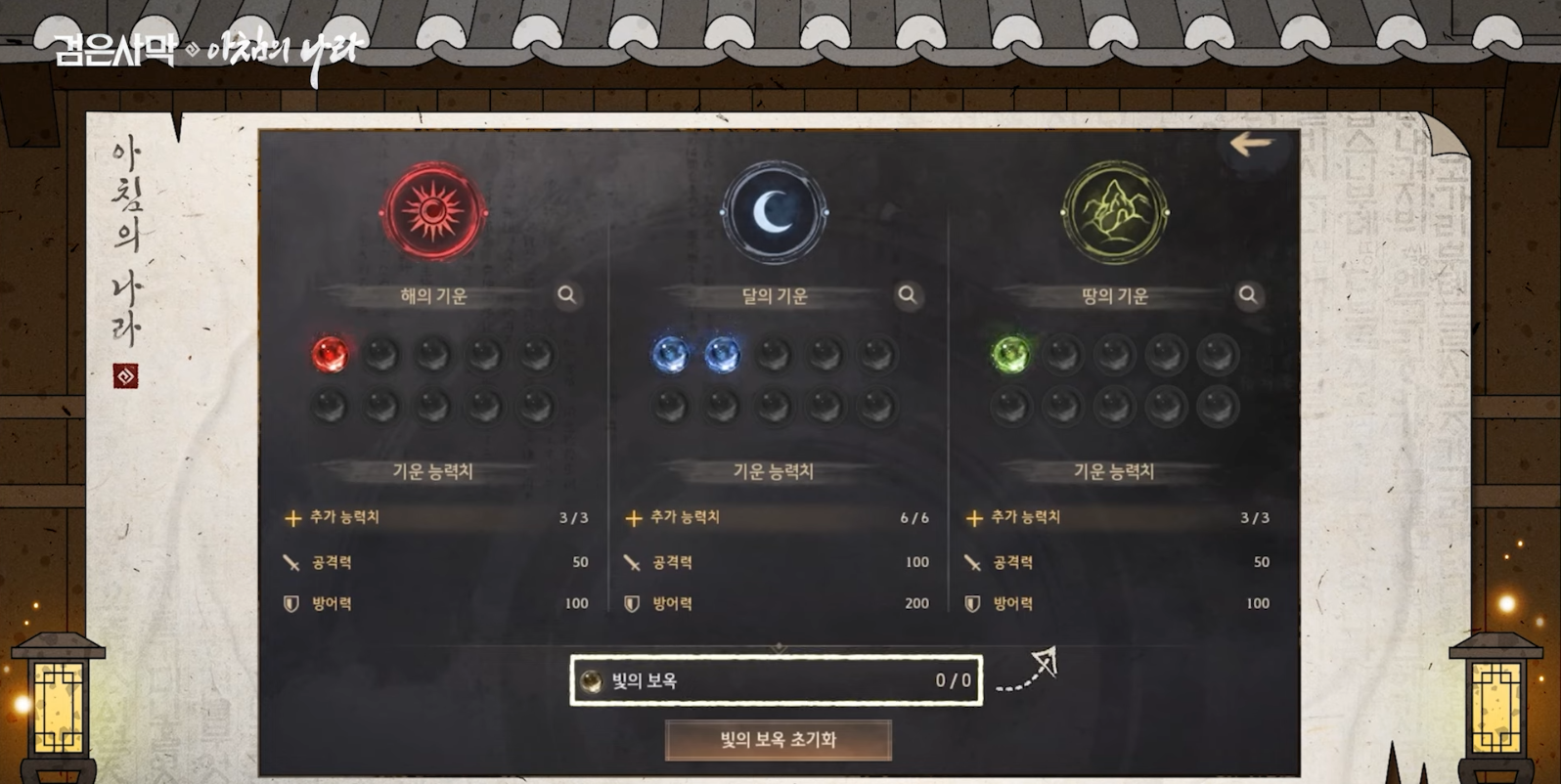This screenshot has width=1561, height=784.
Task: Click the crescent moon energy emblem
Action: coord(774,212)
